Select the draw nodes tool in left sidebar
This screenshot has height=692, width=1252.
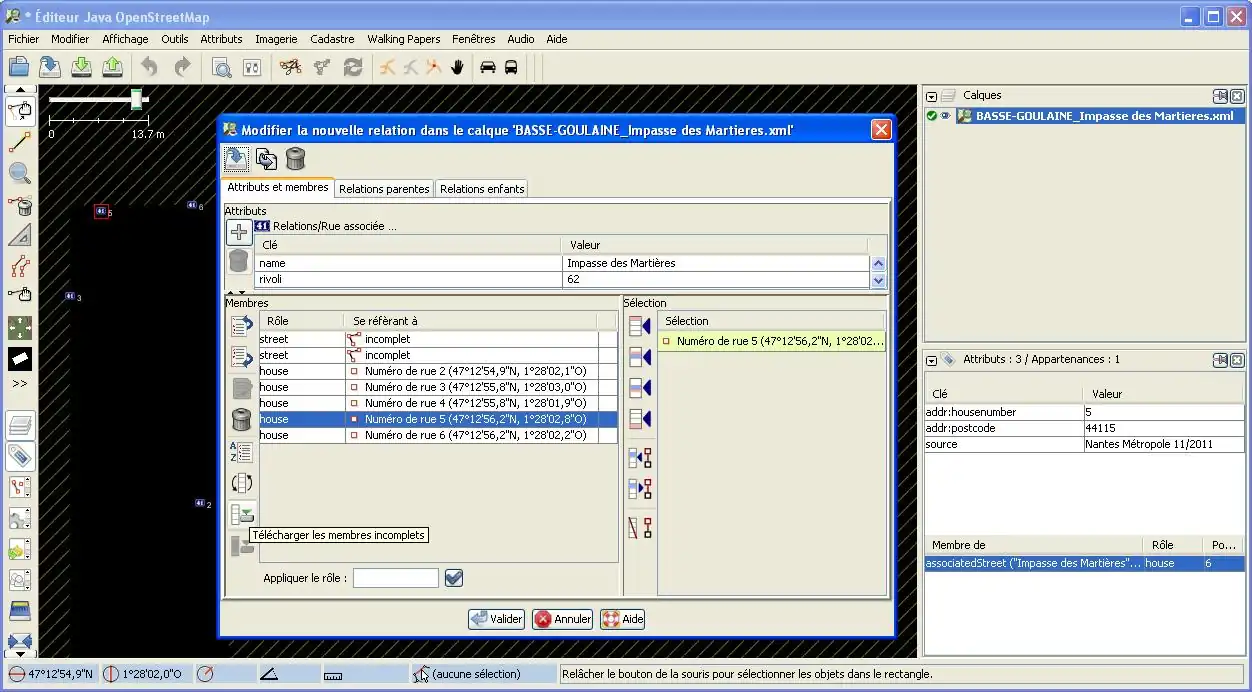[20, 142]
